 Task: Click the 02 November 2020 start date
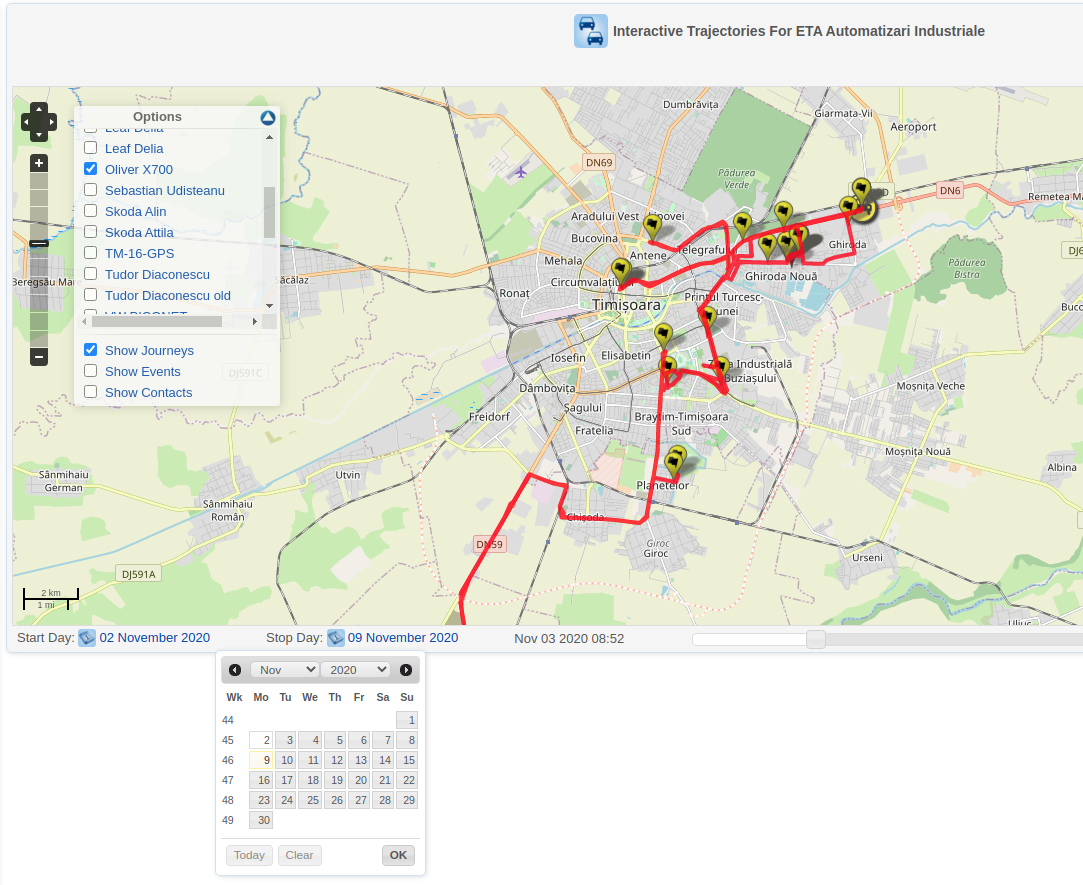pyautogui.click(x=154, y=638)
